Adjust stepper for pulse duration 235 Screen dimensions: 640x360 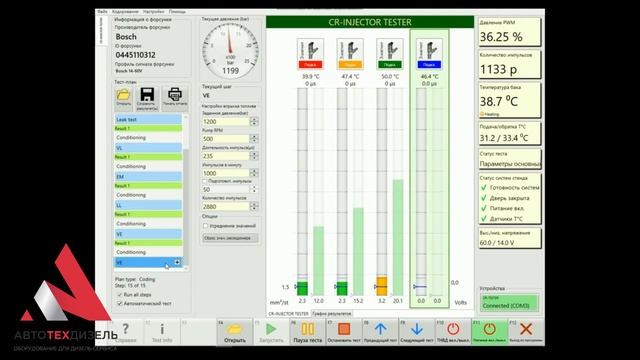click(254, 156)
